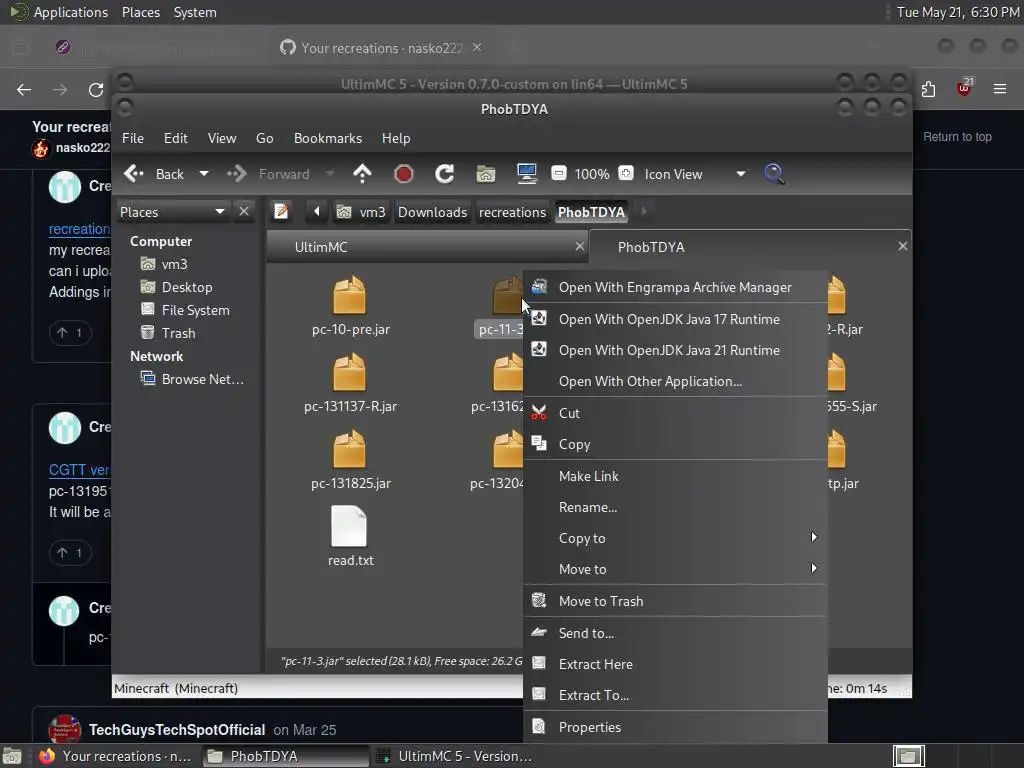Select Extract Here
This screenshot has width=1024, height=768.
pos(675,664)
